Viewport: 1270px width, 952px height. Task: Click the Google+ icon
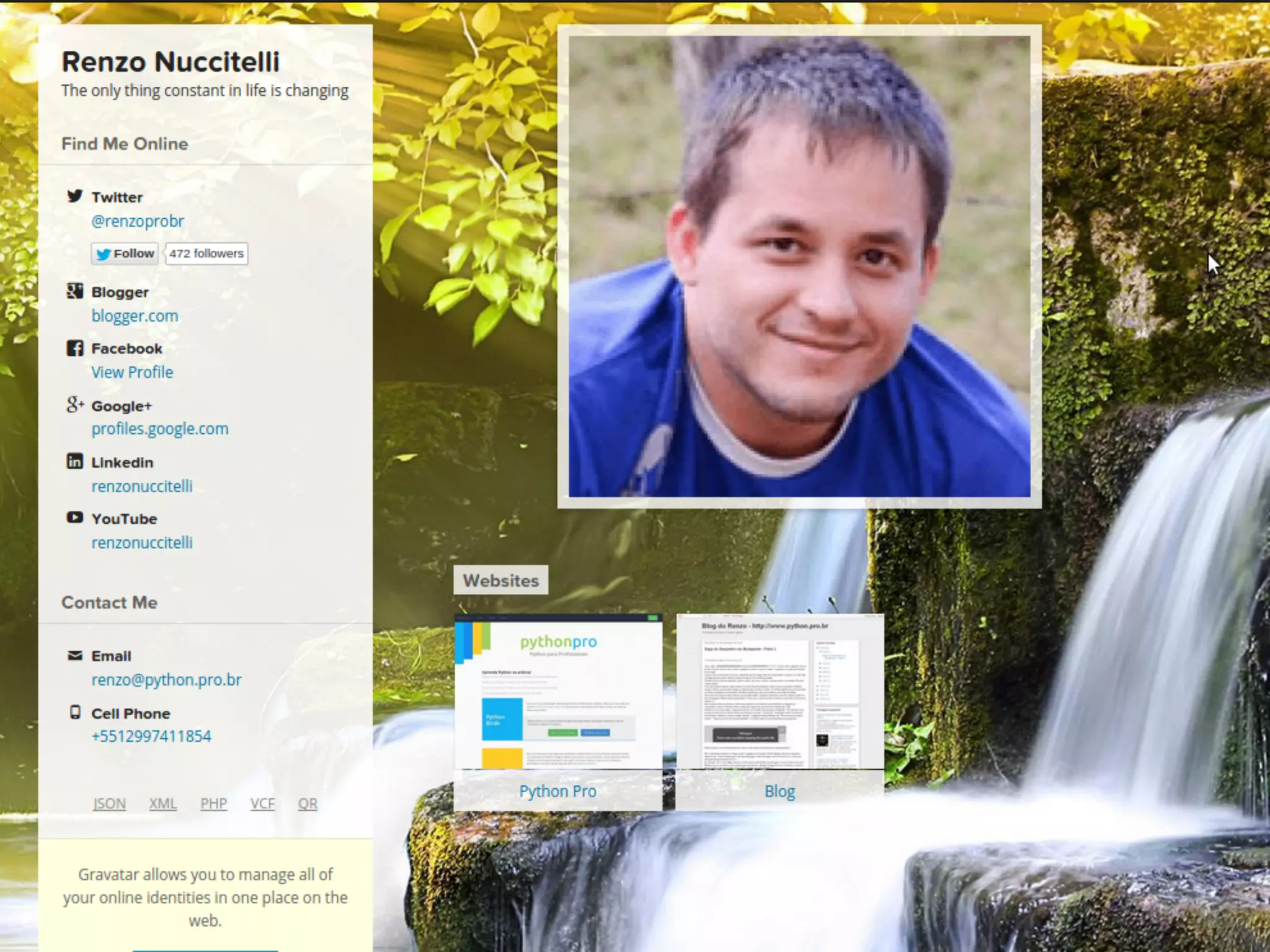pos(75,405)
